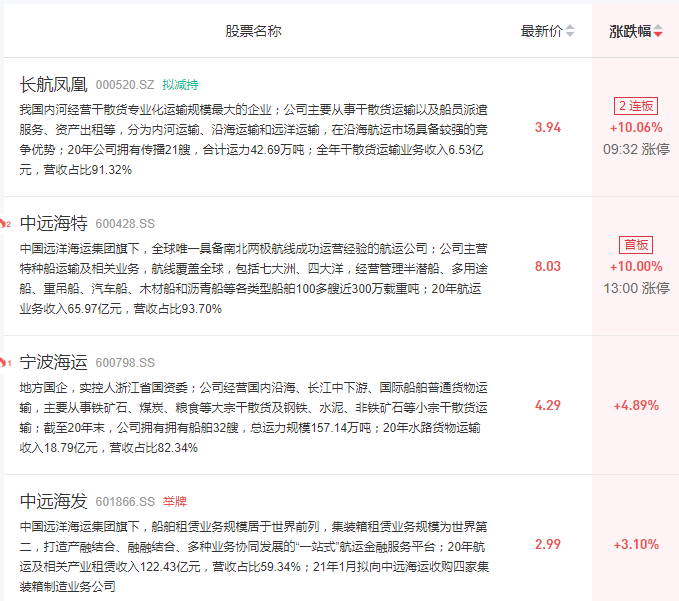
Task: Click 中远海发 description paragraph
Action: (x=254, y=556)
